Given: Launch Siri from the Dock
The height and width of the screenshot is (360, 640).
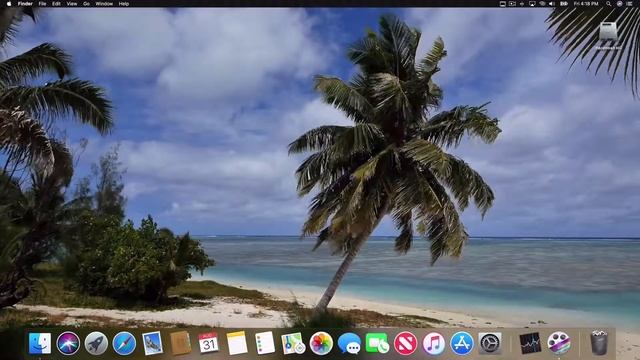Looking at the screenshot, I should coord(68,343).
